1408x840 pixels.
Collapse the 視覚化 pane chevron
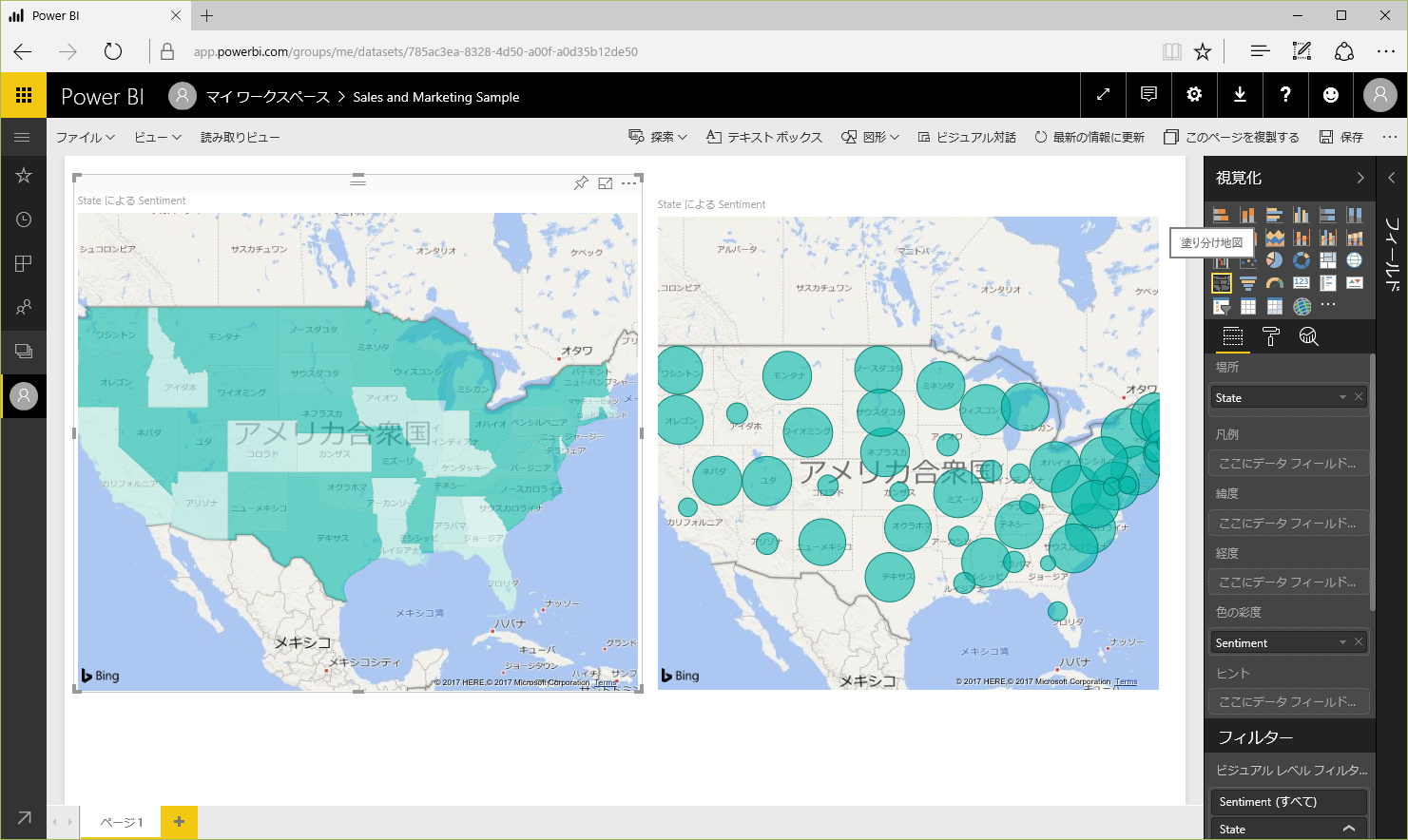tap(1360, 178)
